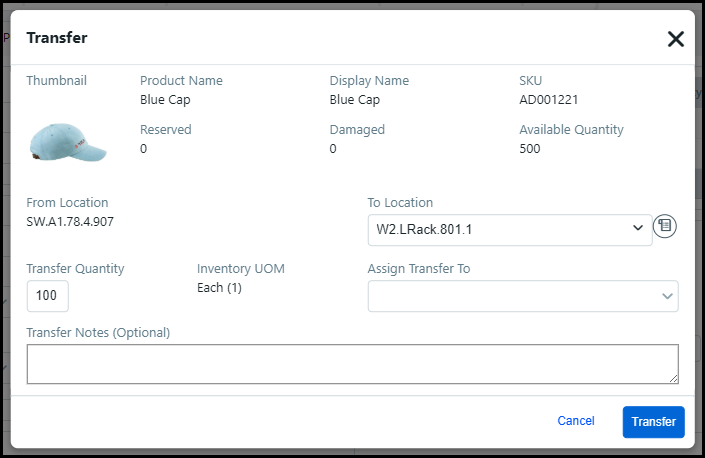Viewport: 705px width, 458px height.
Task: Open the location list icon beside To Location
Action: [x=665, y=227]
